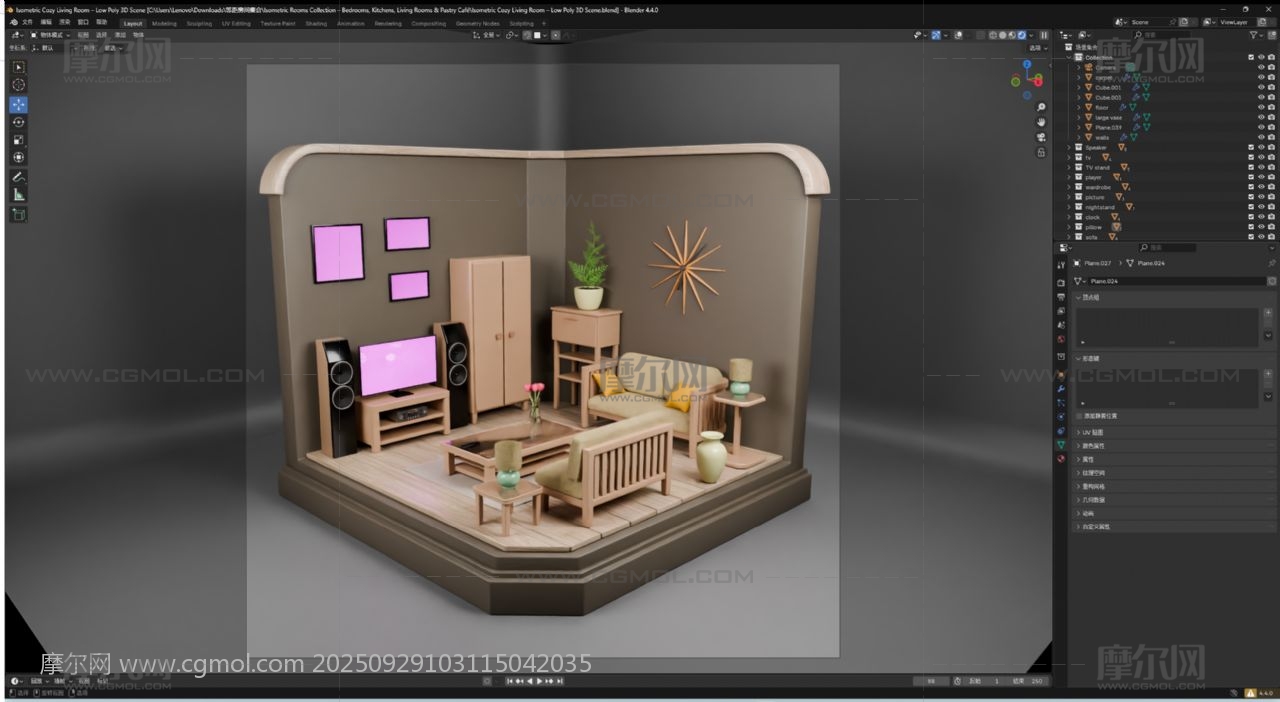Click the Z axis on navigation gizmo
The width and height of the screenshot is (1280, 702).
pyautogui.click(x=1026, y=64)
